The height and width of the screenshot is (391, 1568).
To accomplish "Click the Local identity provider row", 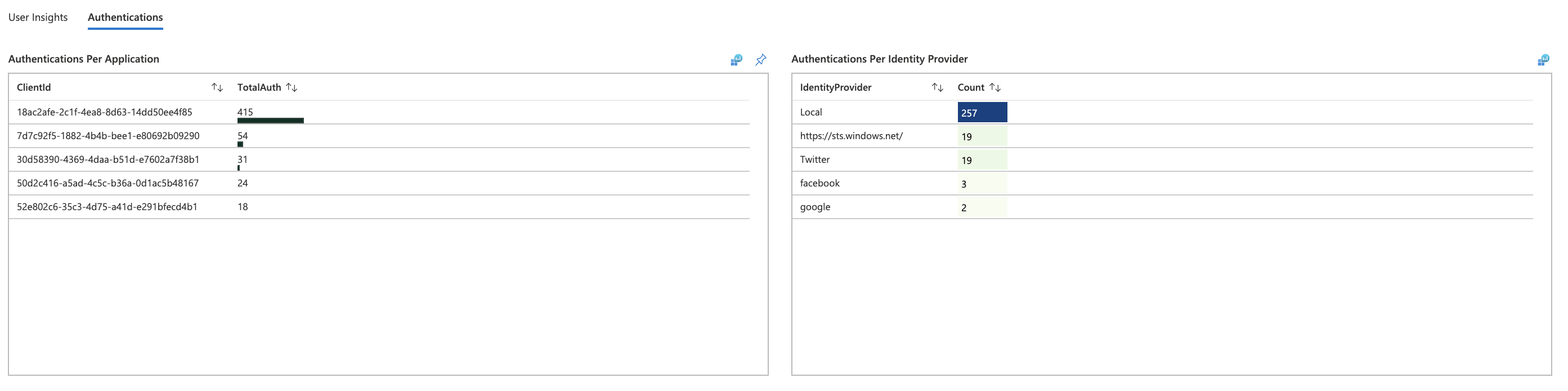I will pyautogui.click(x=1163, y=112).
